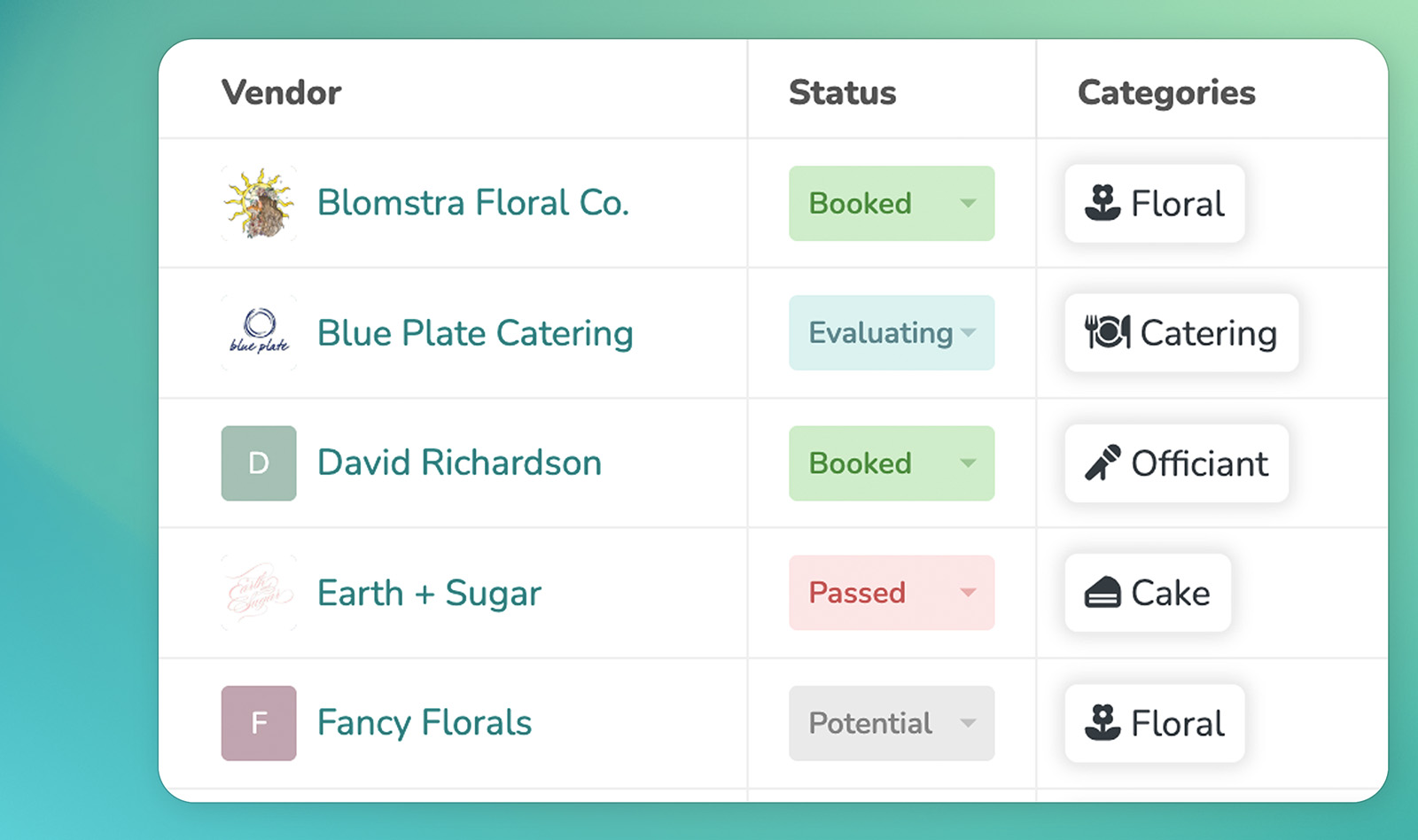Click the plate and utensils Catering icon
The height and width of the screenshot is (840, 1418).
coord(1108,332)
